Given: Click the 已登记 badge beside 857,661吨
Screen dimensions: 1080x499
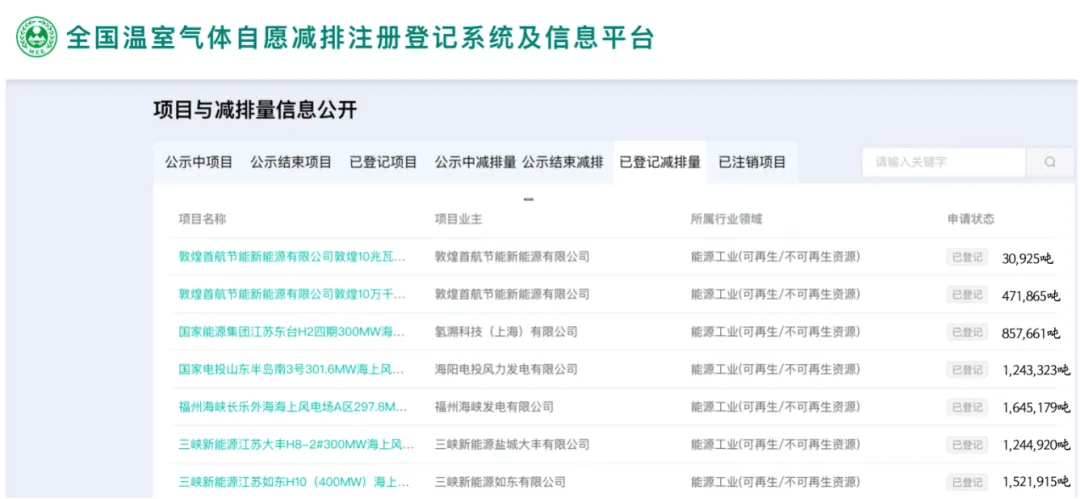Looking at the screenshot, I should [x=967, y=332].
